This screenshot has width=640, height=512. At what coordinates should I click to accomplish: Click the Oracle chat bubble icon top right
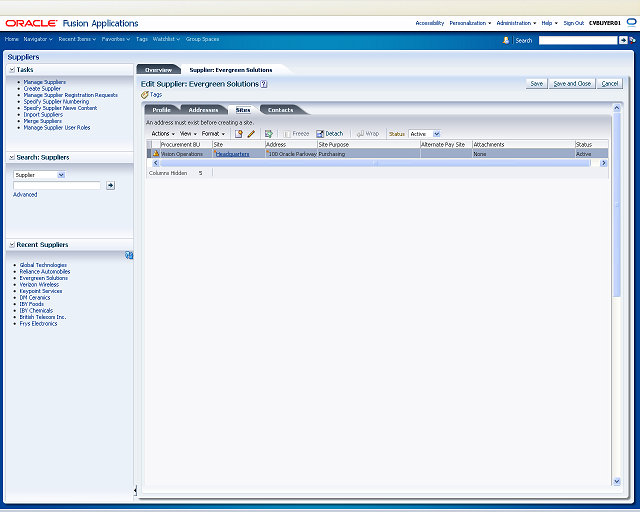point(631,22)
